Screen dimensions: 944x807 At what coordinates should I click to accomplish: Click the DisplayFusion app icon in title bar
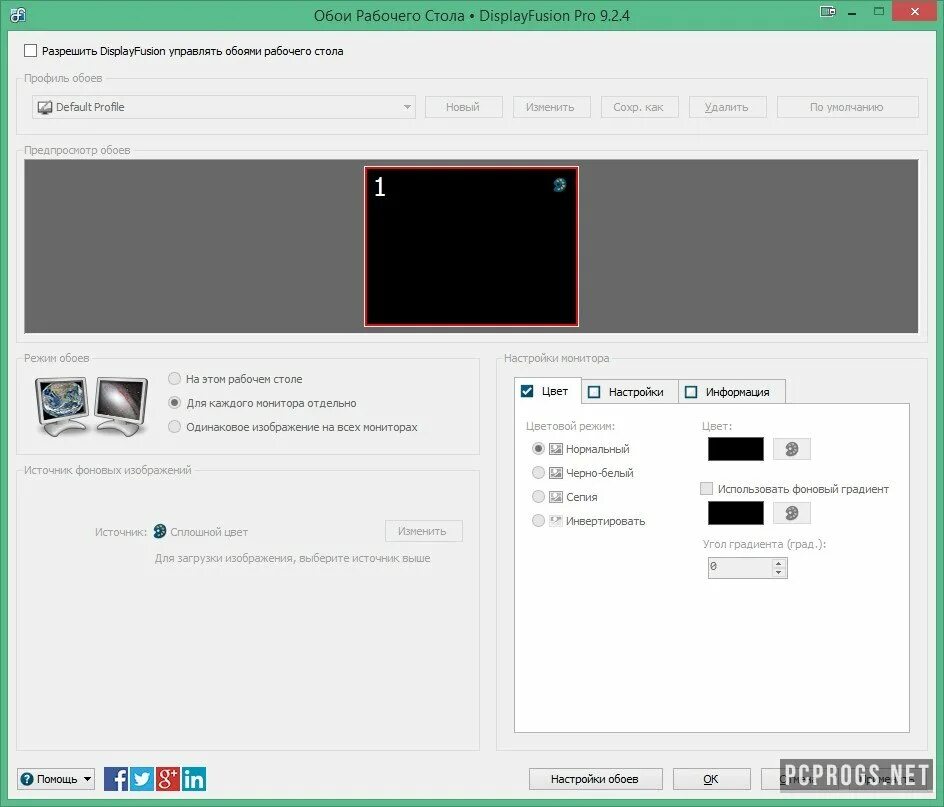click(17, 14)
